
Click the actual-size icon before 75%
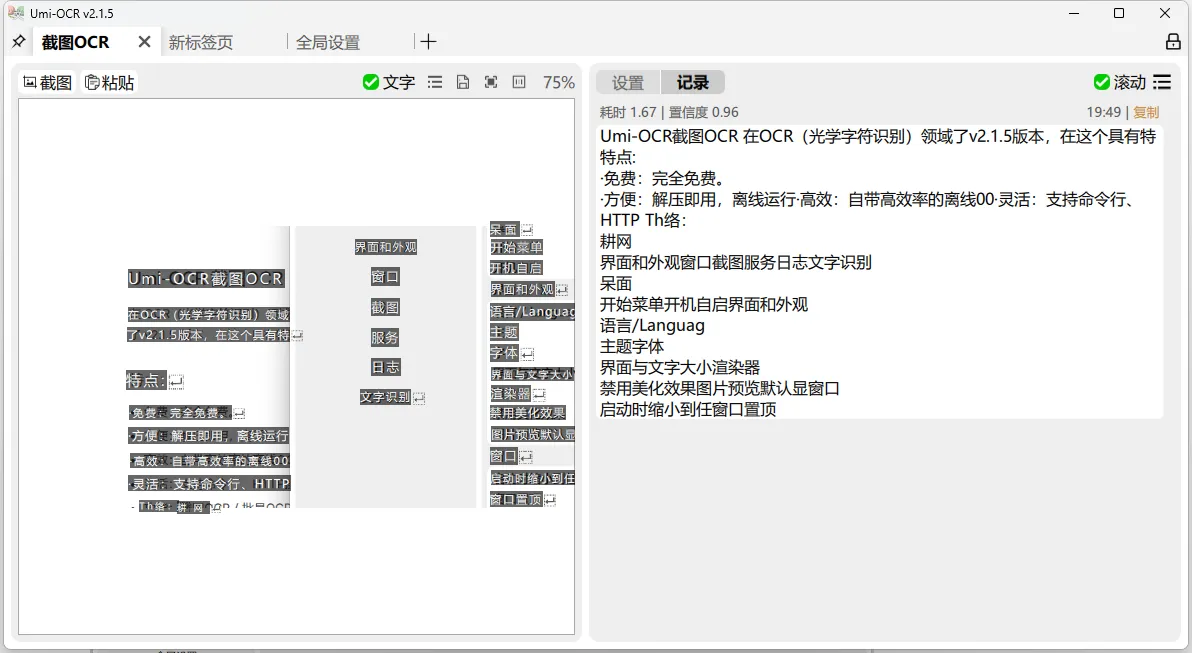pyautogui.click(x=519, y=82)
